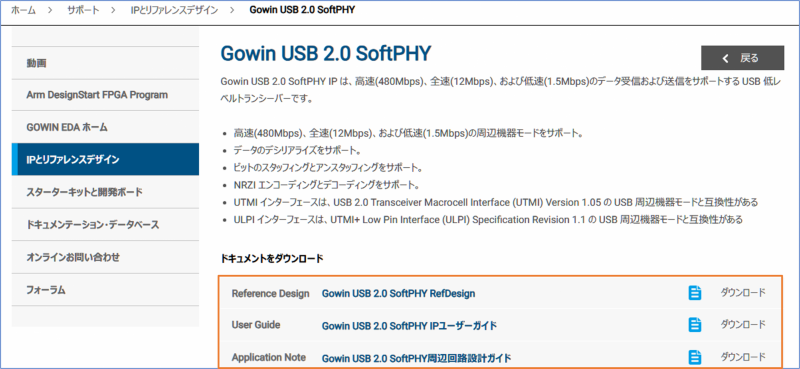Image resolution: width=800 pixels, height=369 pixels.
Task: Select GOWIN EDA ホーム in sidebar
Action: pos(106,127)
